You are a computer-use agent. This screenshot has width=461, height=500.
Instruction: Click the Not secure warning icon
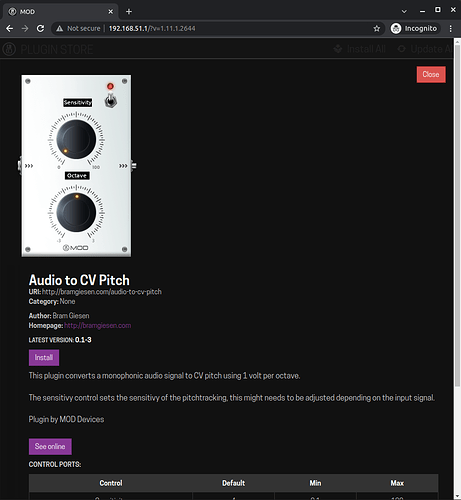pos(60,29)
